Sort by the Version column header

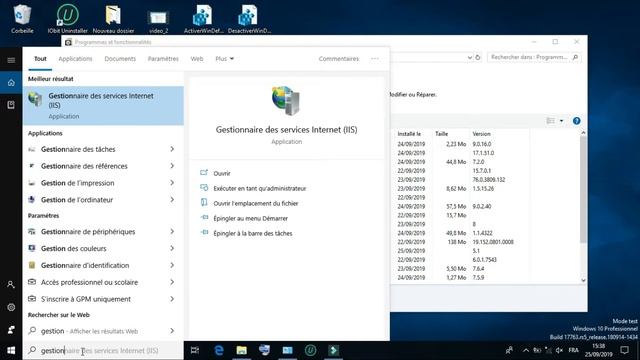point(482,134)
